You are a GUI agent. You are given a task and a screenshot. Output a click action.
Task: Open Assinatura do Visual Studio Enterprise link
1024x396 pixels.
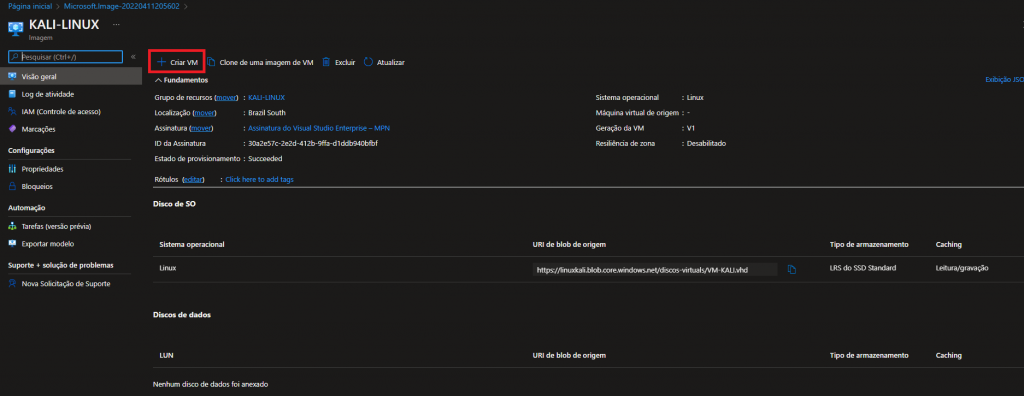pyautogui.click(x=319, y=128)
